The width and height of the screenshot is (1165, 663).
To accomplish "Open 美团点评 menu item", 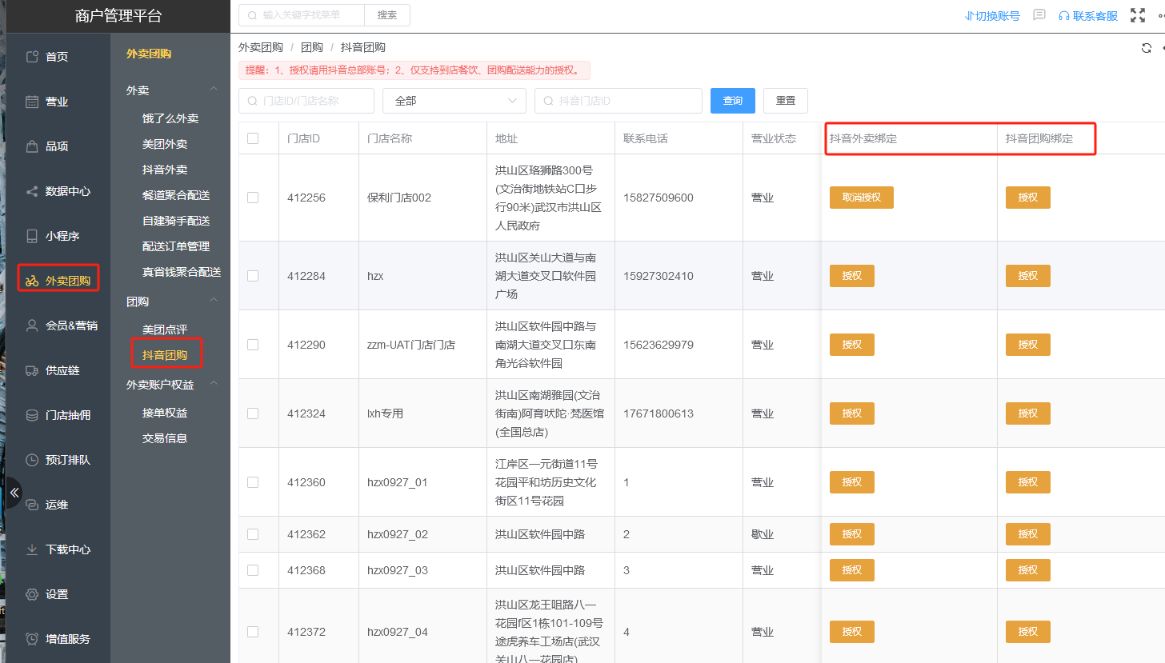I will point(165,329).
